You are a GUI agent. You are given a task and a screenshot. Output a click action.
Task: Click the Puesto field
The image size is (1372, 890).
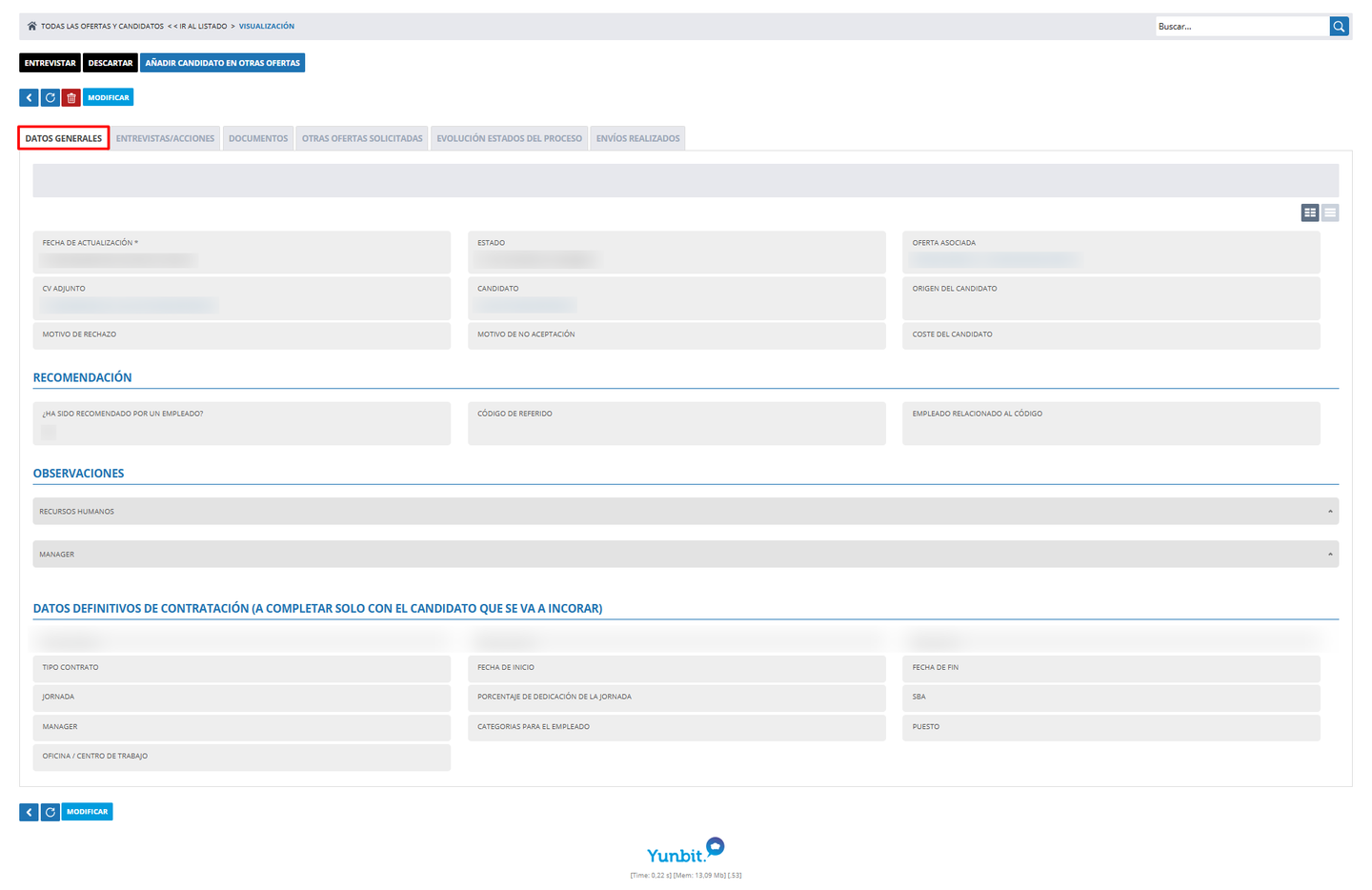coord(1111,727)
